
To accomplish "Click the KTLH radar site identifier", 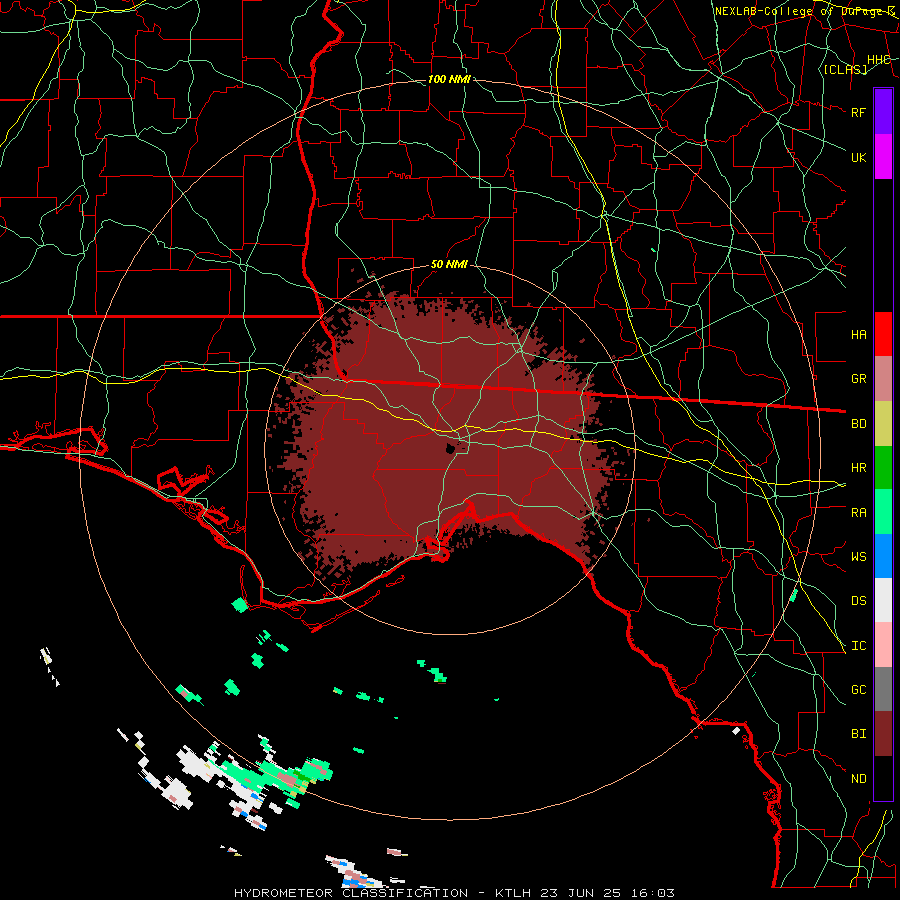I will (513, 893).
